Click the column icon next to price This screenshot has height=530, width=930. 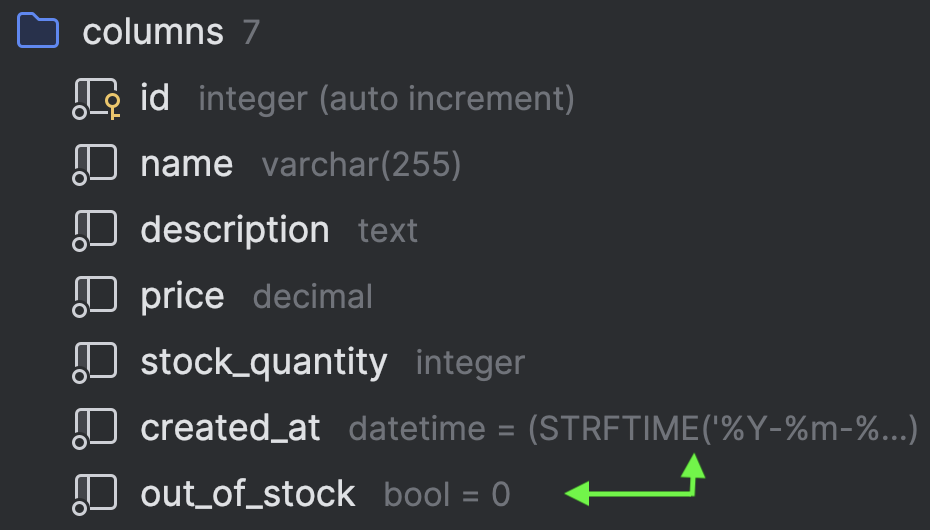click(96, 296)
